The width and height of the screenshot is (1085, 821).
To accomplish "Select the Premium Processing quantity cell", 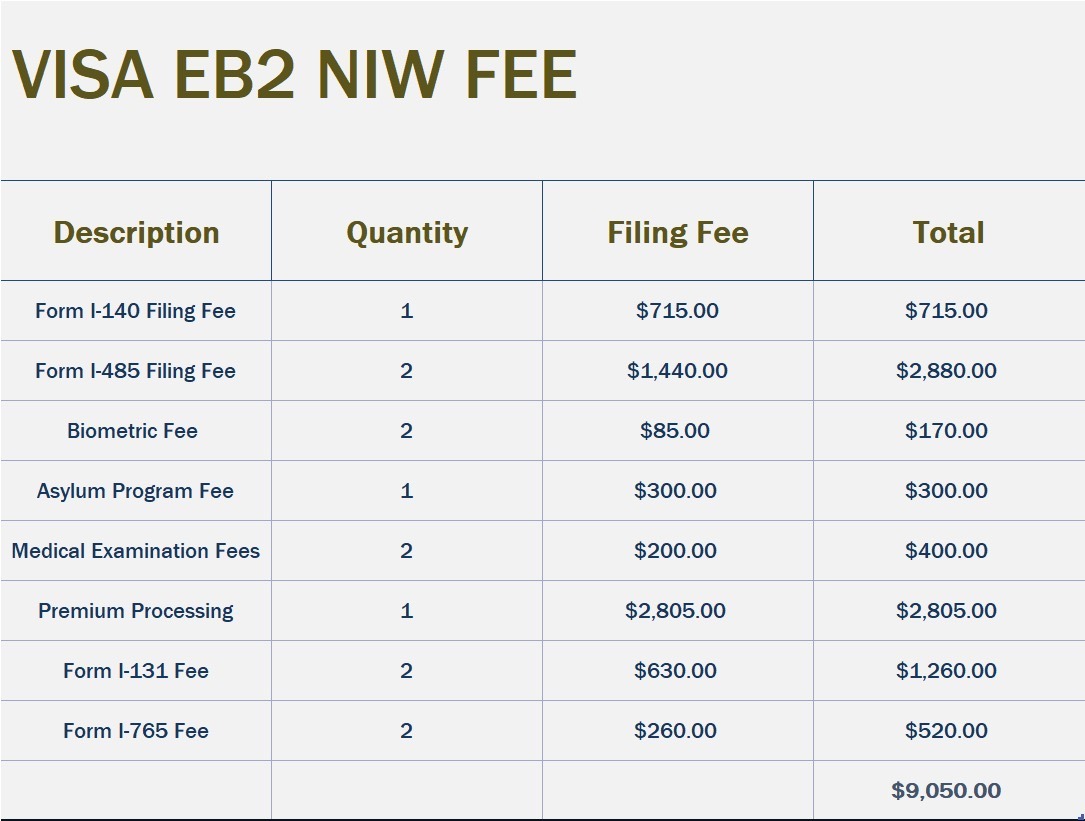I will coord(406,611).
